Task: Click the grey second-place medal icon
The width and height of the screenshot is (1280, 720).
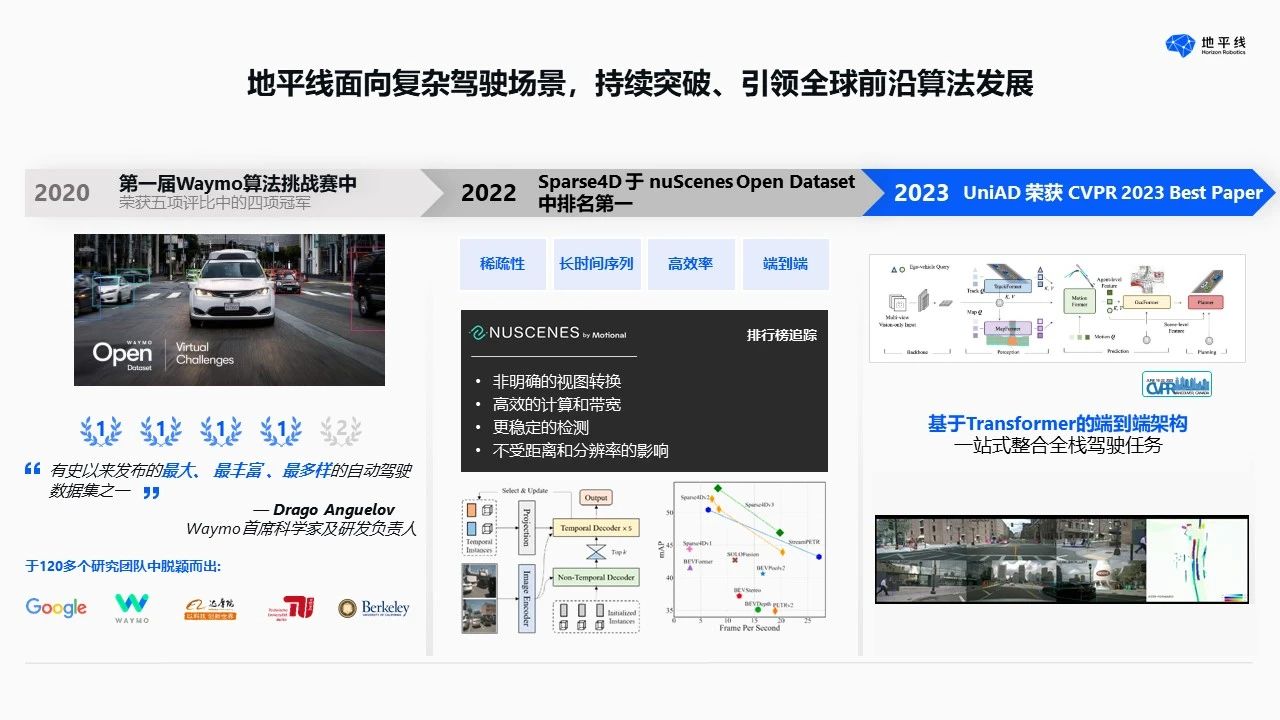Action: [341, 431]
